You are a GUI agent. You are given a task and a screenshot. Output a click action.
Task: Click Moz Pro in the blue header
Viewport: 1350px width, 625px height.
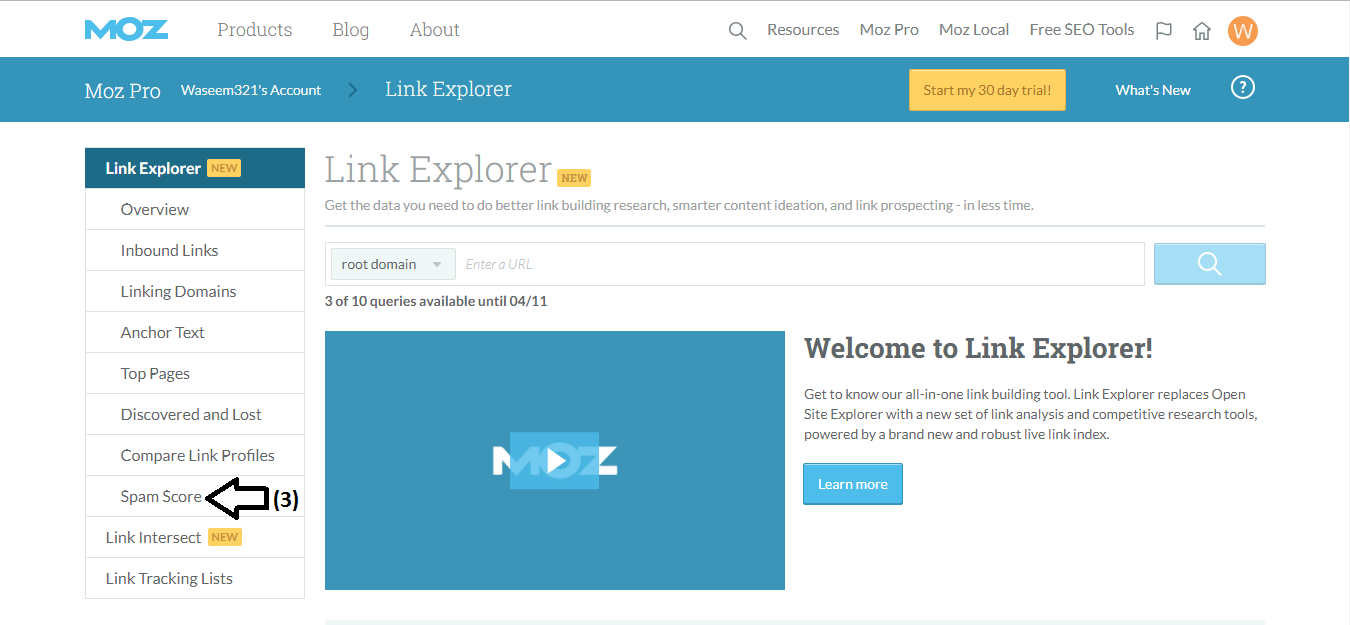click(x=123, y=90)
